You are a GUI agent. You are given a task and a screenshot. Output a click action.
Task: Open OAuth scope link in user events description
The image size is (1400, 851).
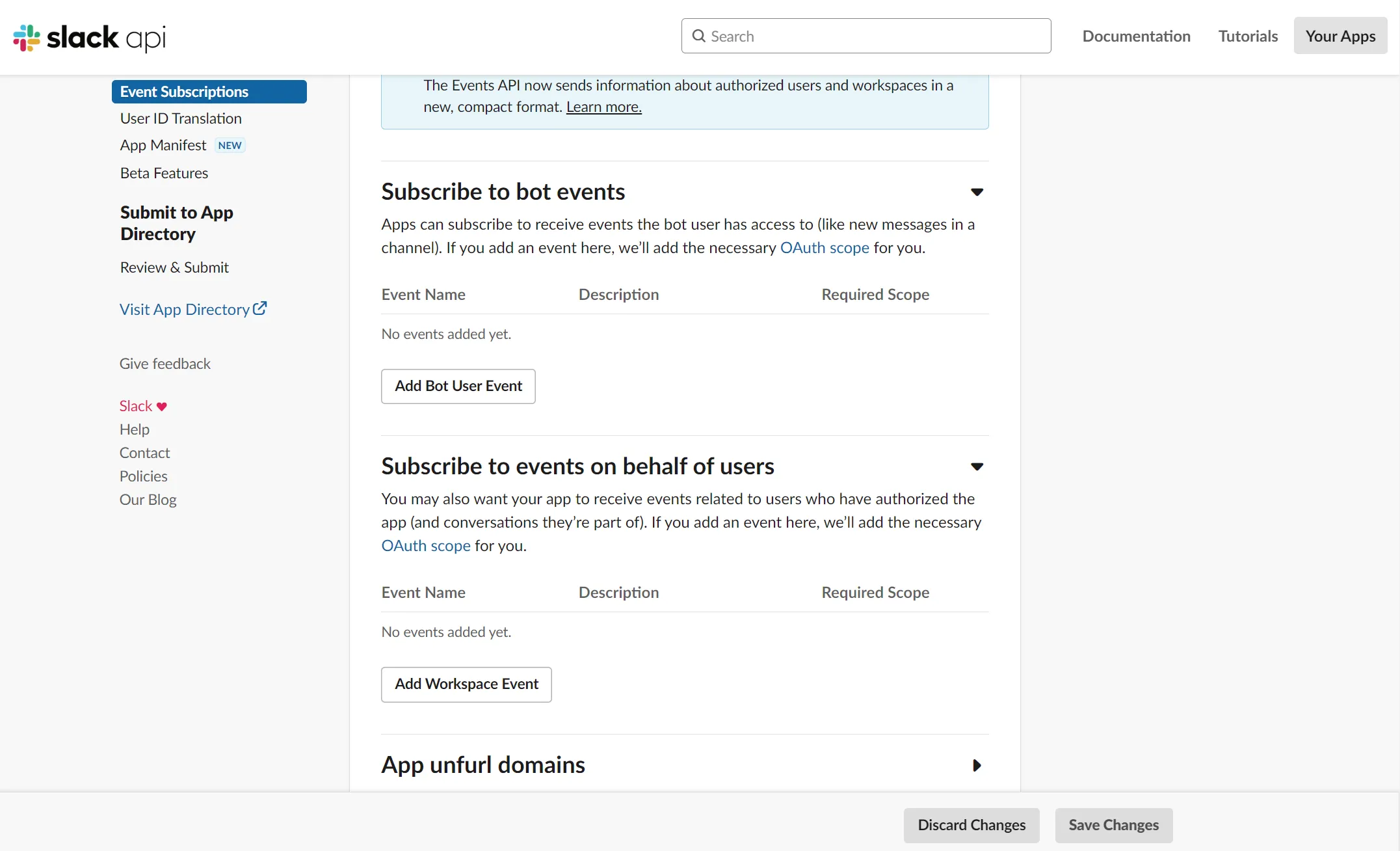pos(426,546)
